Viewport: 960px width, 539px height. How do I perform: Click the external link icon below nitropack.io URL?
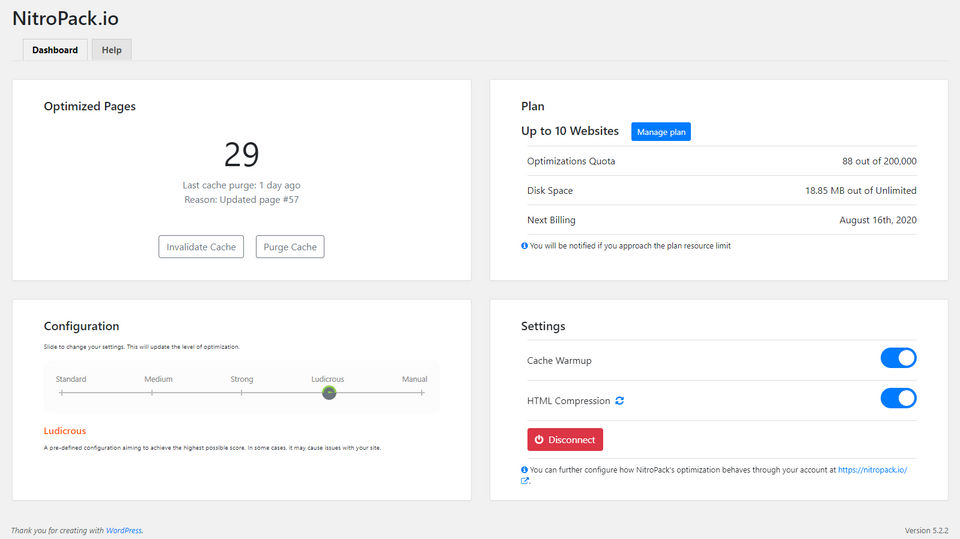coord(525,481)
